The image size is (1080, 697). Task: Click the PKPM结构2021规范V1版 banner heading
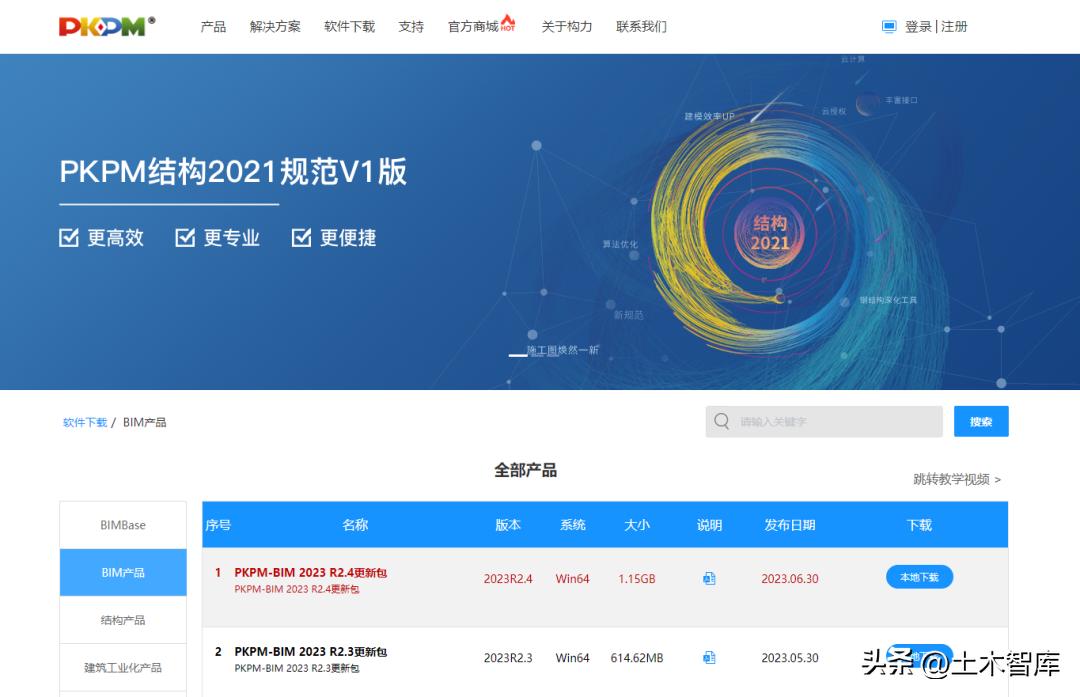point(233,171)
